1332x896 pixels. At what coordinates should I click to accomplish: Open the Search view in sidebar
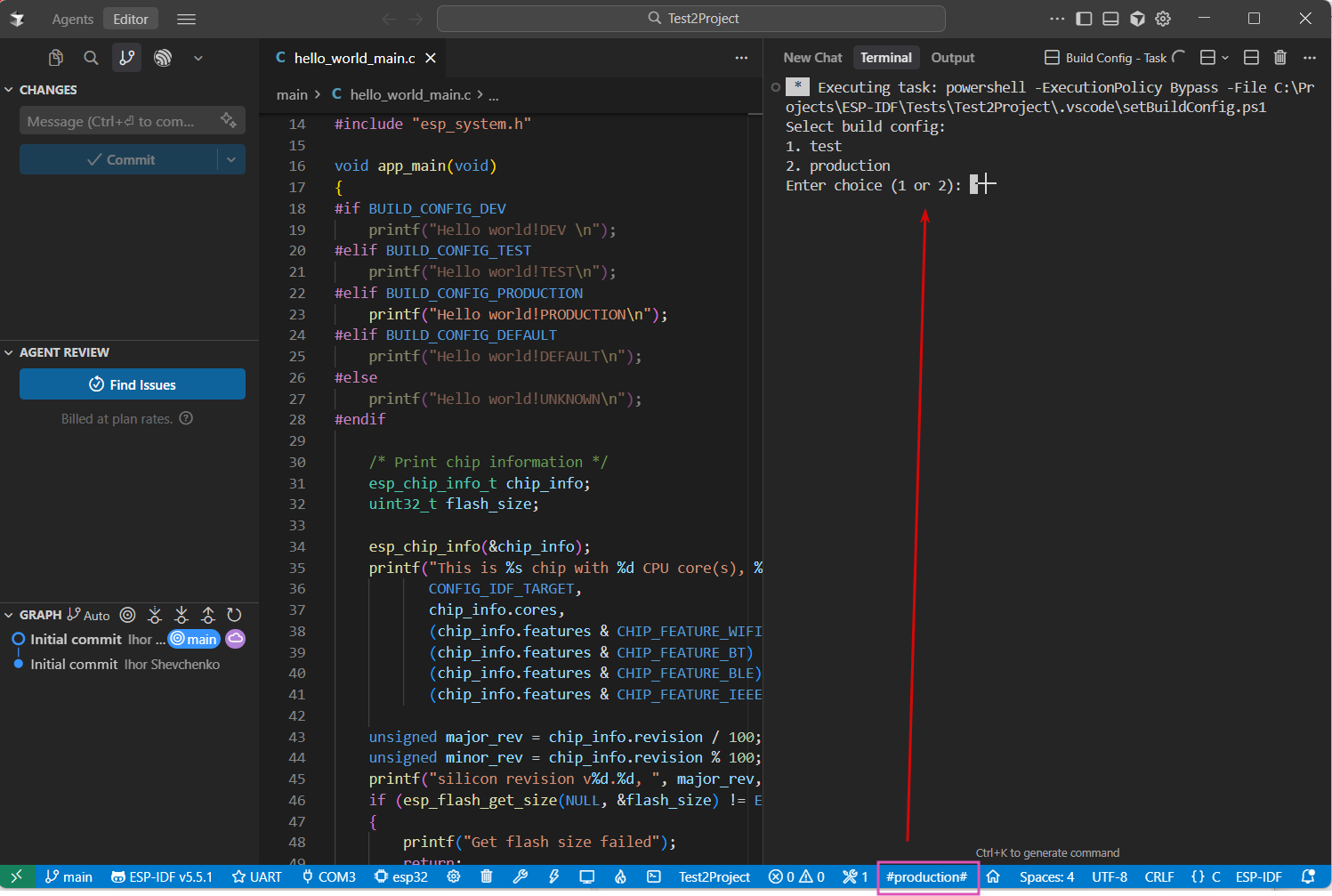tap(91, 58)
